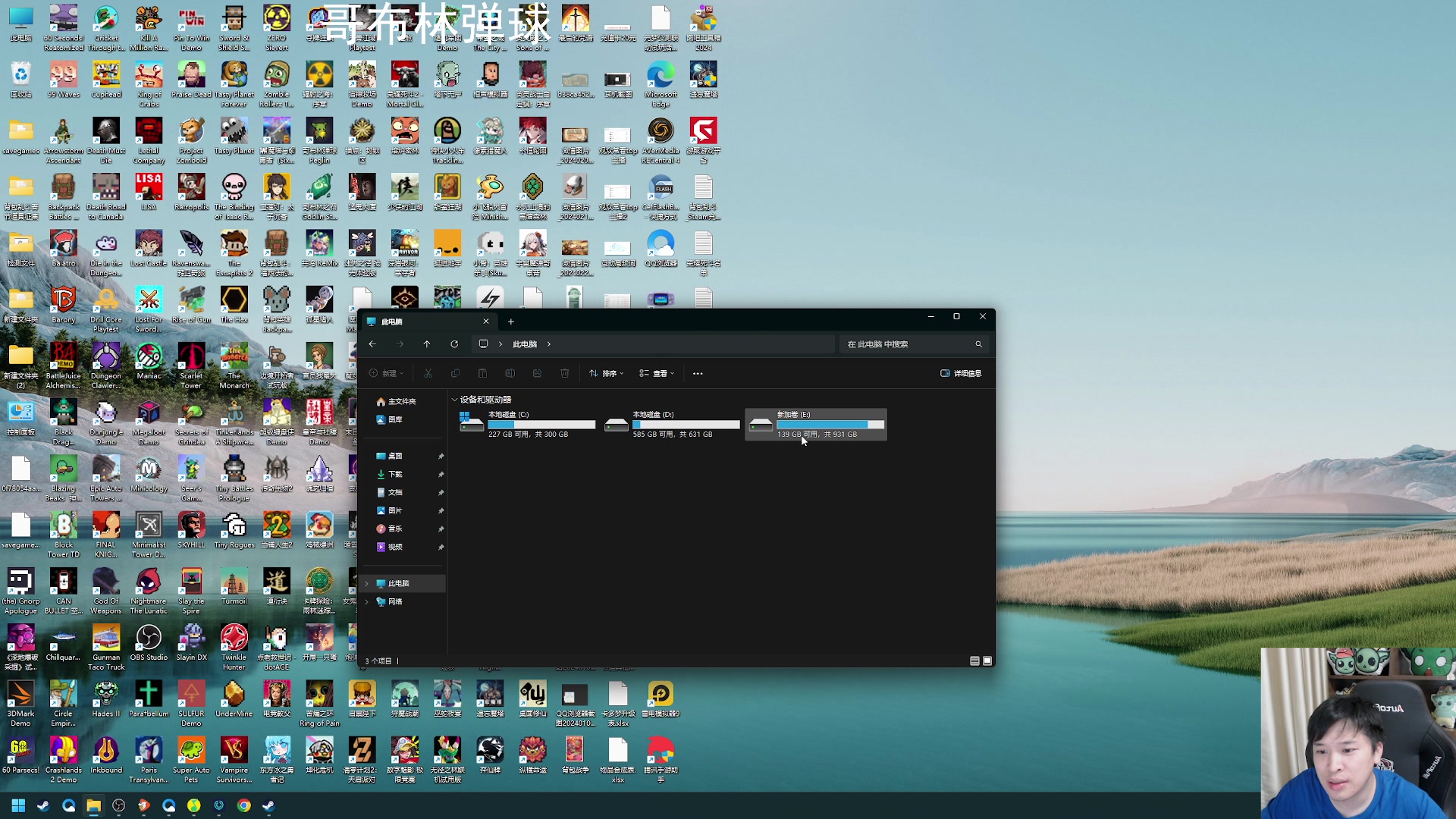The image size is (1456, 819).
Task: Expand the 此电脑 tree node chevron
Action: tap(367, 583)
